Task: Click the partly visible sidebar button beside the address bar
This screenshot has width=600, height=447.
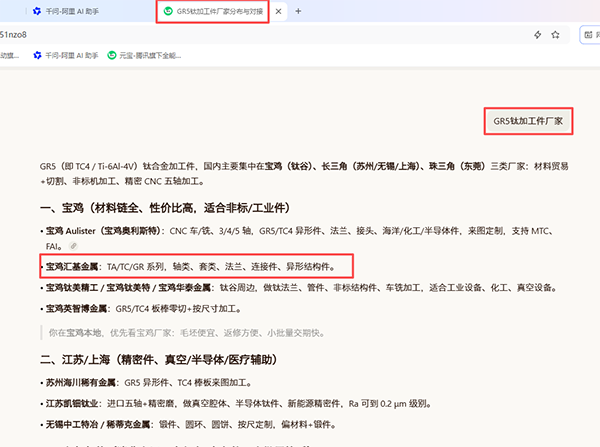Action: coord(590,35)
